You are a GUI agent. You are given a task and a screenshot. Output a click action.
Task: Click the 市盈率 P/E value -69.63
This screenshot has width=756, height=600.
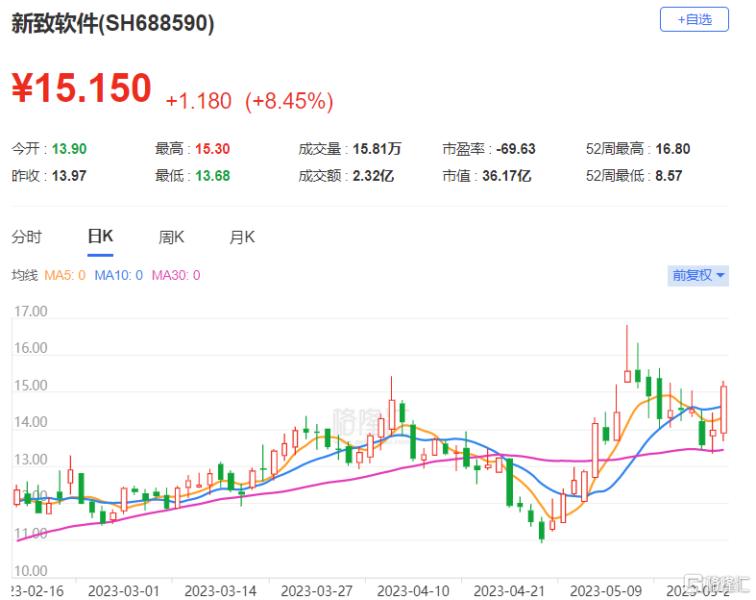[515, 149]
